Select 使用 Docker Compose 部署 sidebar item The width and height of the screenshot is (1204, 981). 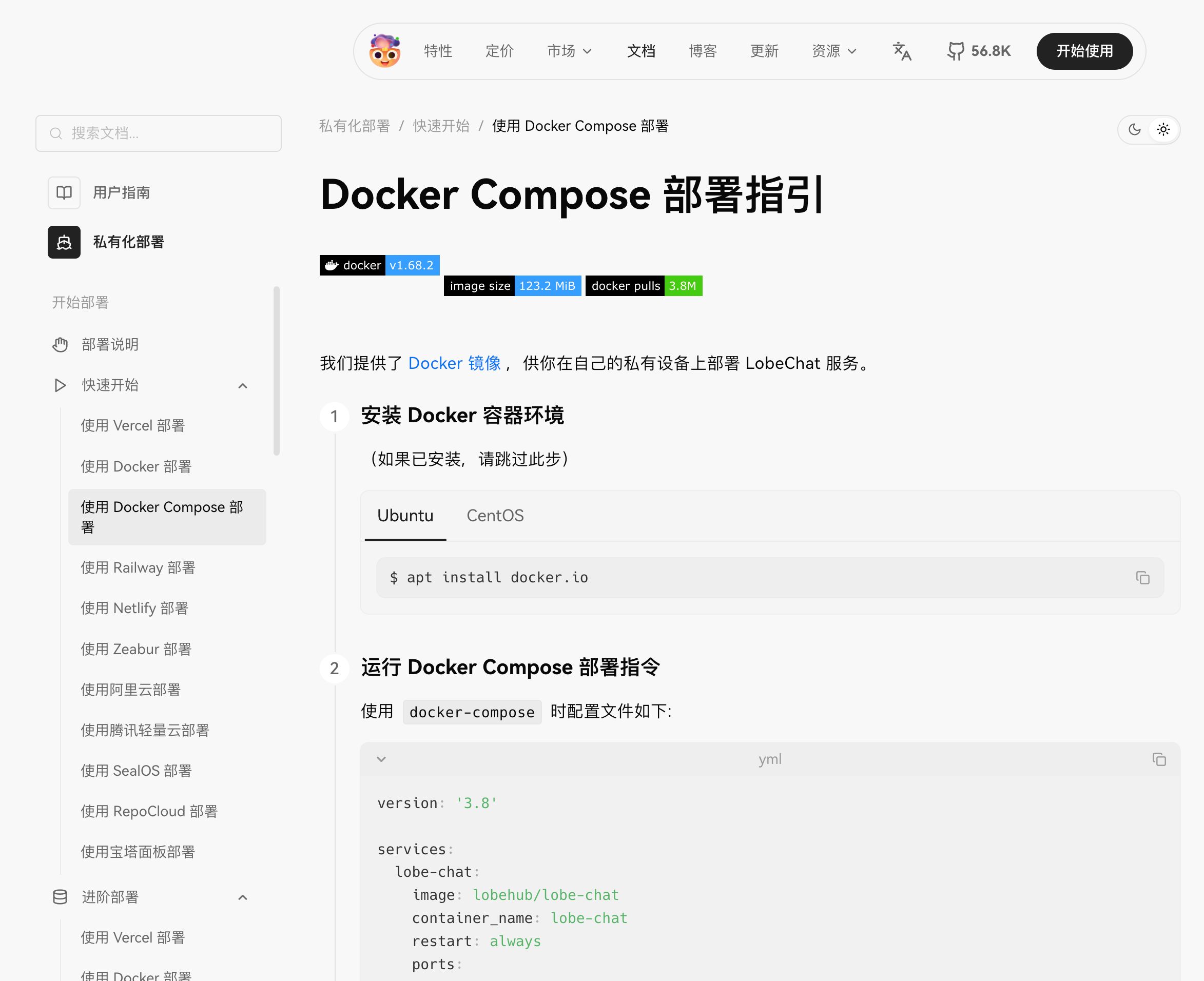167,517
